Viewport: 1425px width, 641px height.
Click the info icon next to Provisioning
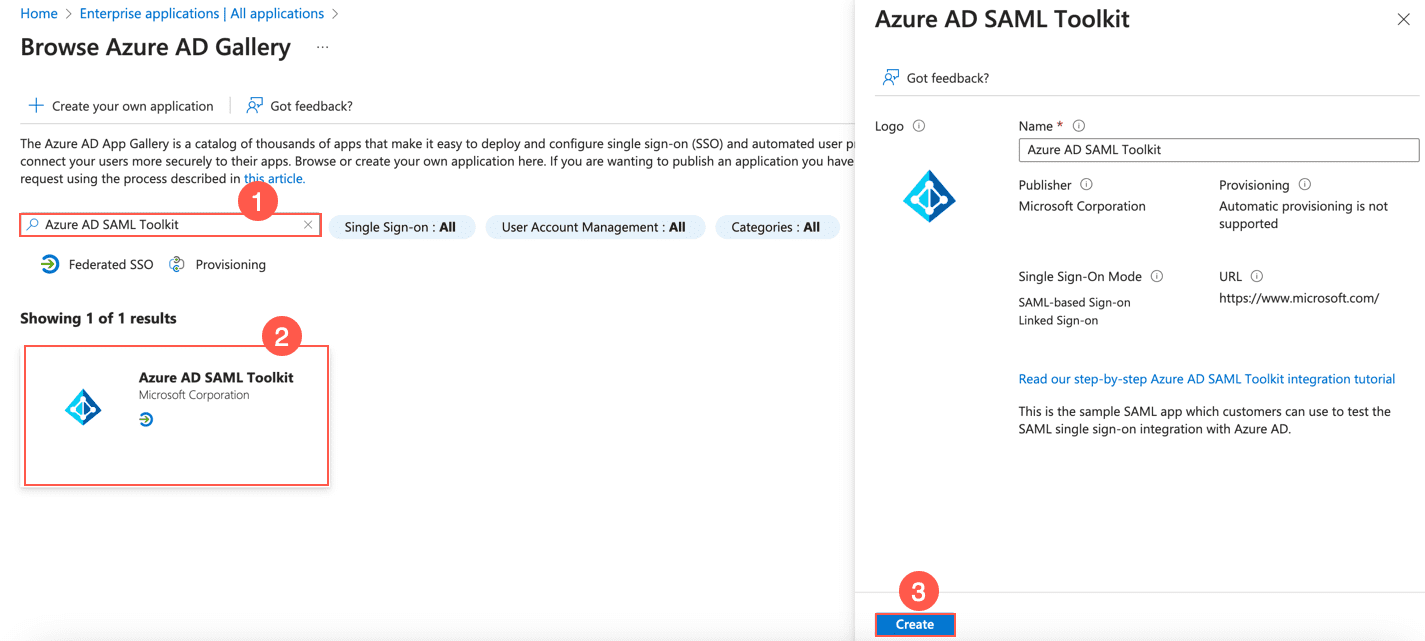(x=1304, y=185)
